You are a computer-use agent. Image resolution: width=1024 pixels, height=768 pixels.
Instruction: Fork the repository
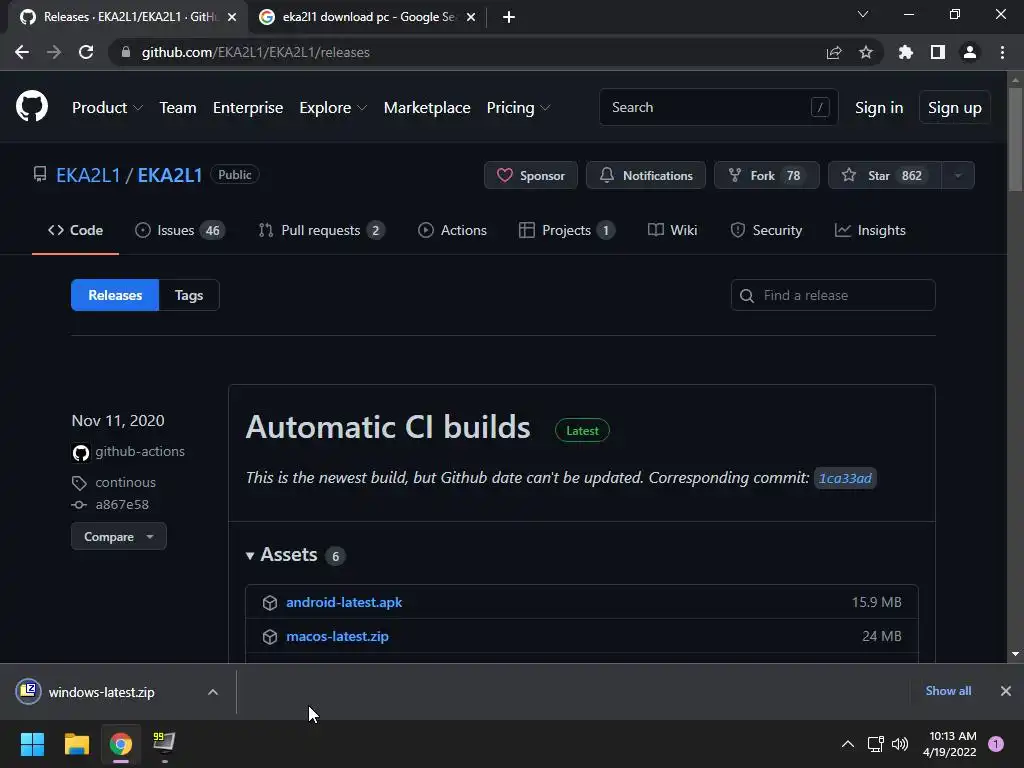(766, 175)
